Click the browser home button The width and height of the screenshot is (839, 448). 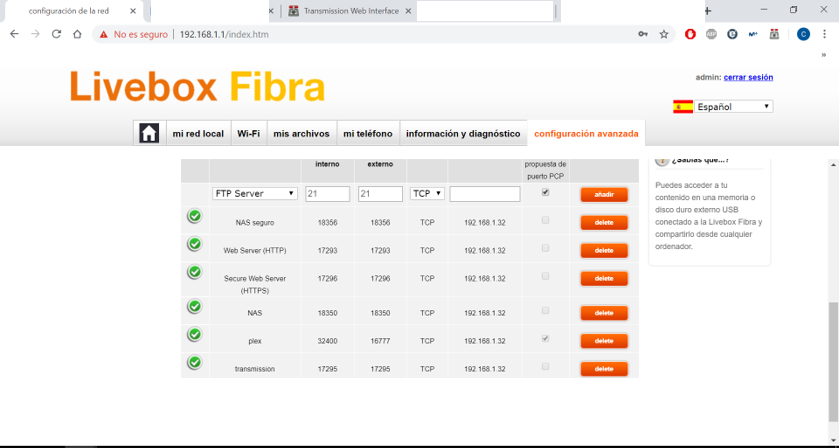[78, 34]
